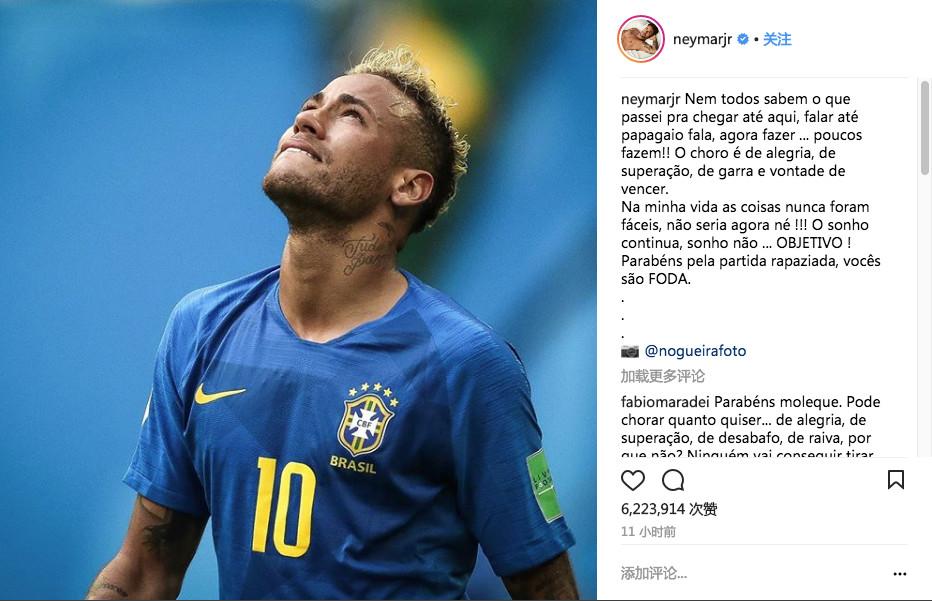Click the number 10 on the jersey

pyautogui.click(x=283, y=506)
